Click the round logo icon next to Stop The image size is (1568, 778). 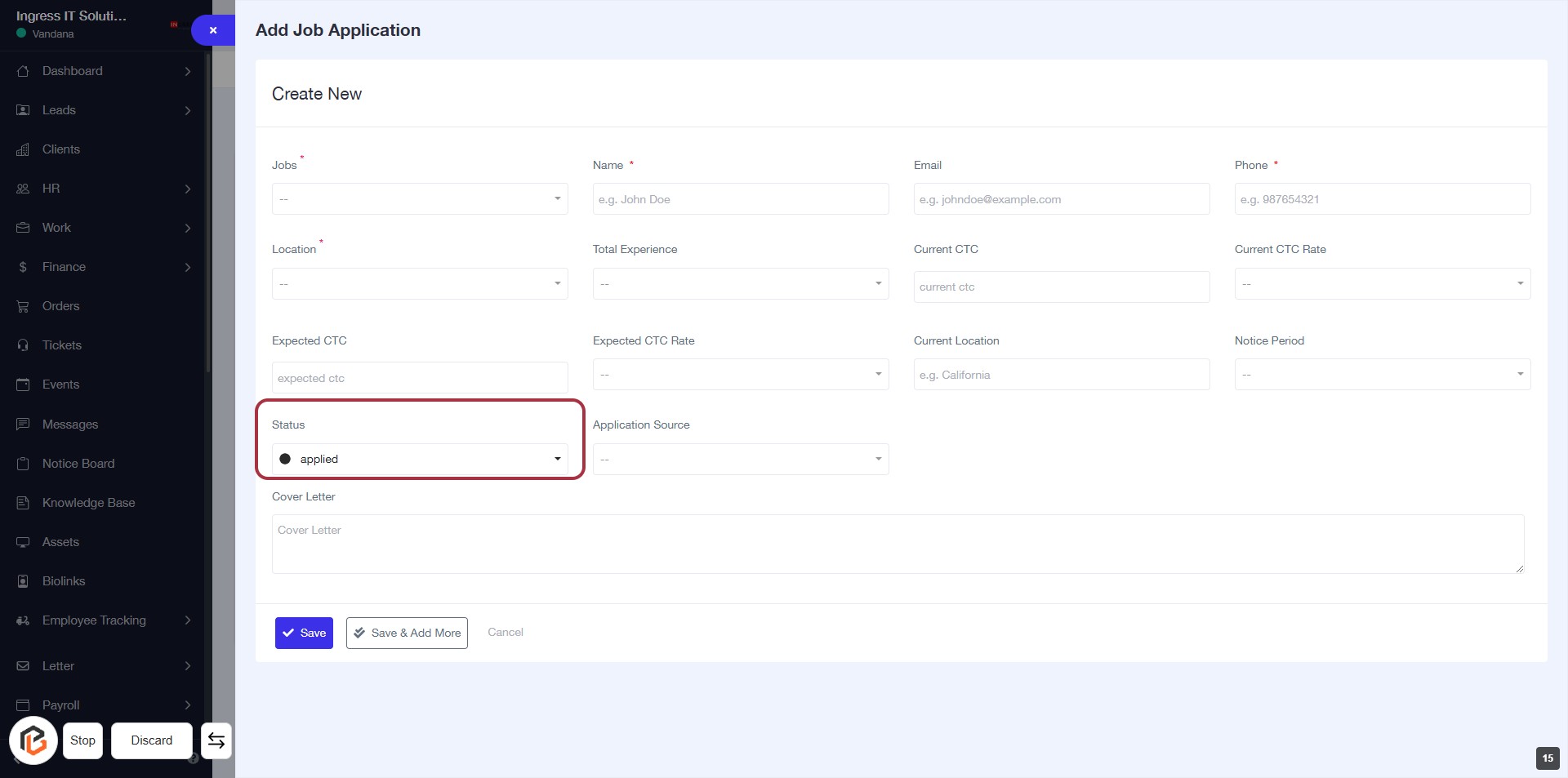point(33,740)
